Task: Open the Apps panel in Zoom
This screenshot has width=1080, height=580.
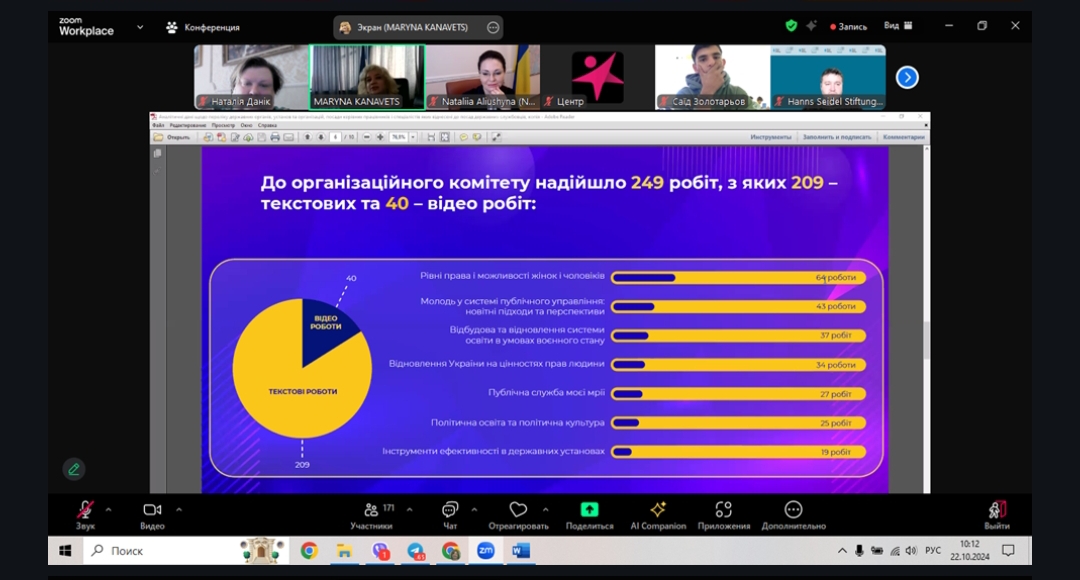Action: click(x=723, y=513)
